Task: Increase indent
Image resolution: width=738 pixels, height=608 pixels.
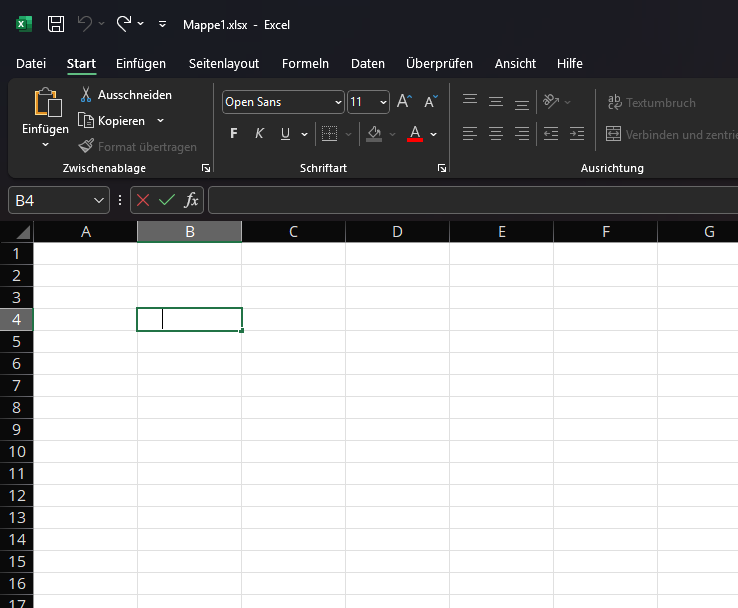Action: 577,134
